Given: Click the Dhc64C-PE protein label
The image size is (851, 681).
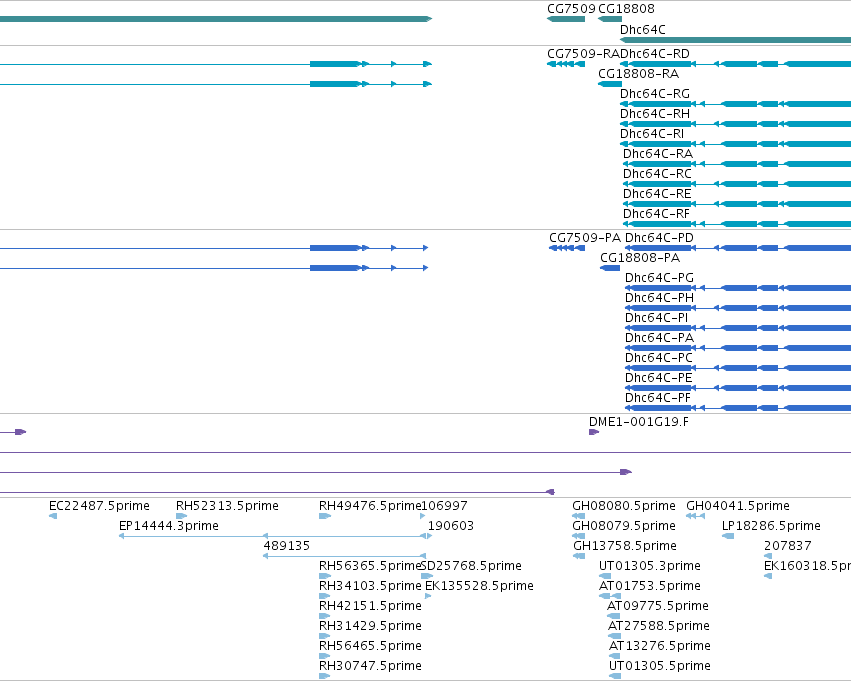Looking at the screenshot, I should pos(659,378).
